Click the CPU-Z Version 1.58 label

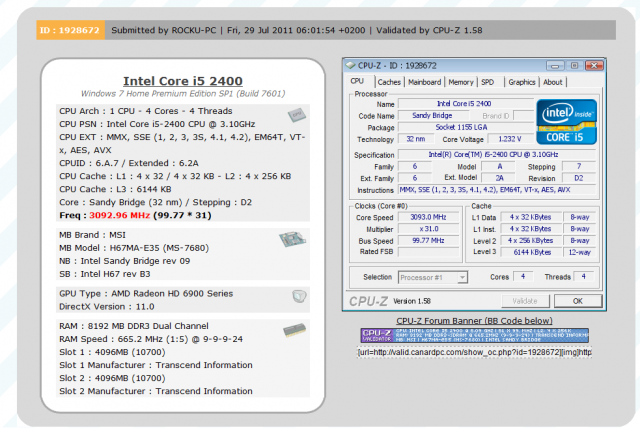click(412, 301)
